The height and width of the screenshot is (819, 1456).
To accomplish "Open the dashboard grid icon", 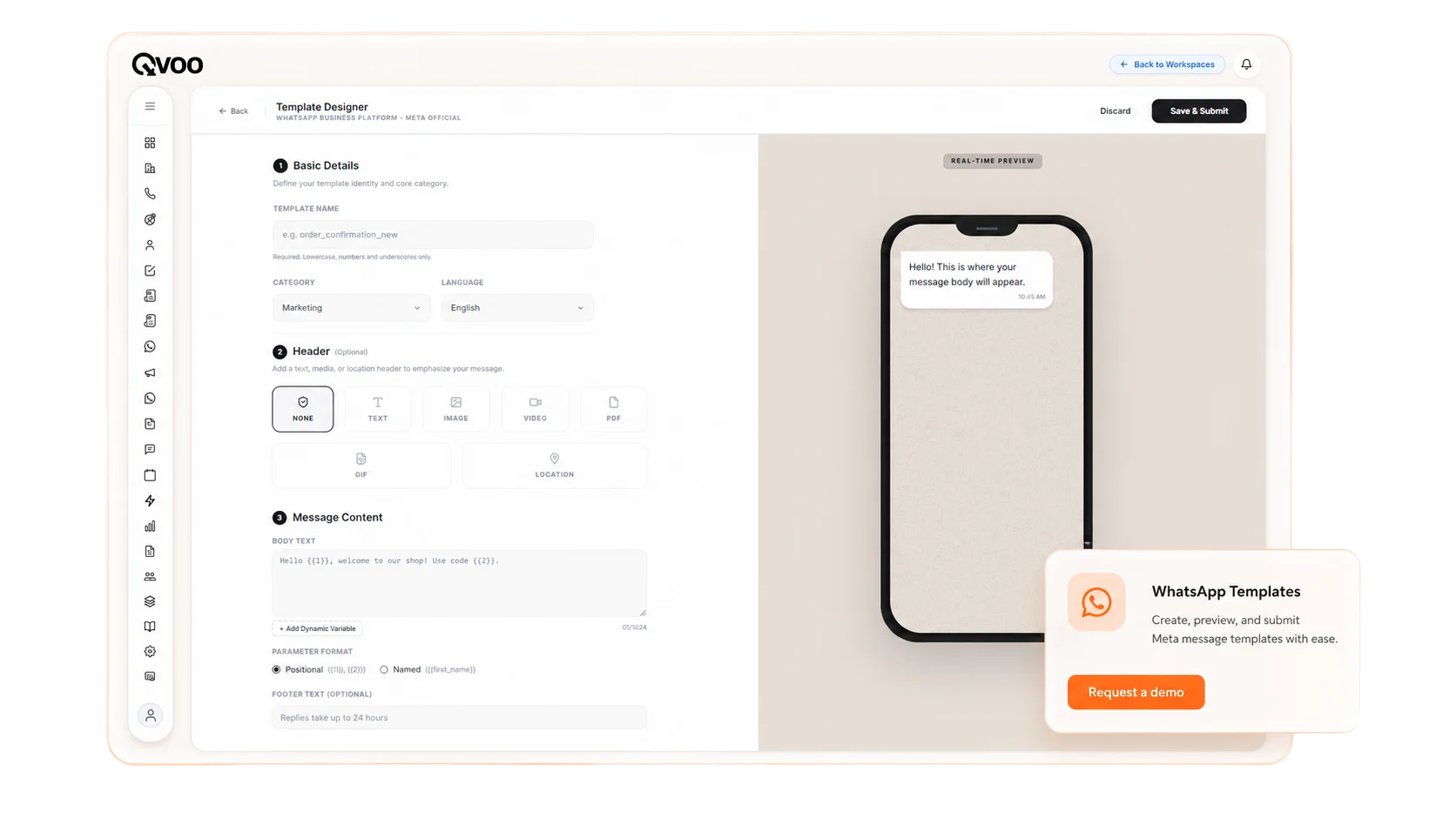I will pyautogui.click(x=150, y=143).
